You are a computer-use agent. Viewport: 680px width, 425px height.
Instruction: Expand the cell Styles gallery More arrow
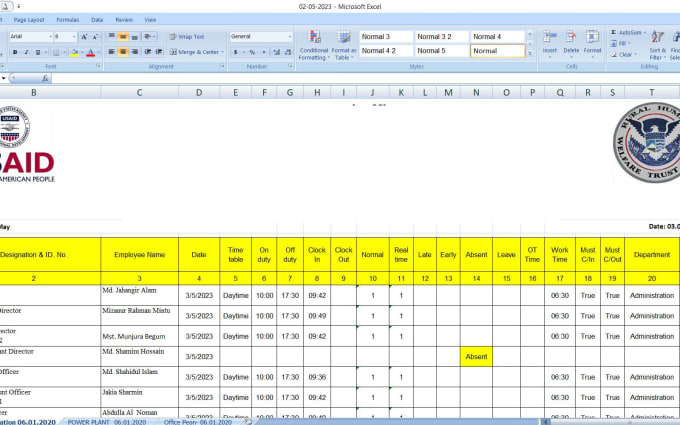(x=530, y=53)
